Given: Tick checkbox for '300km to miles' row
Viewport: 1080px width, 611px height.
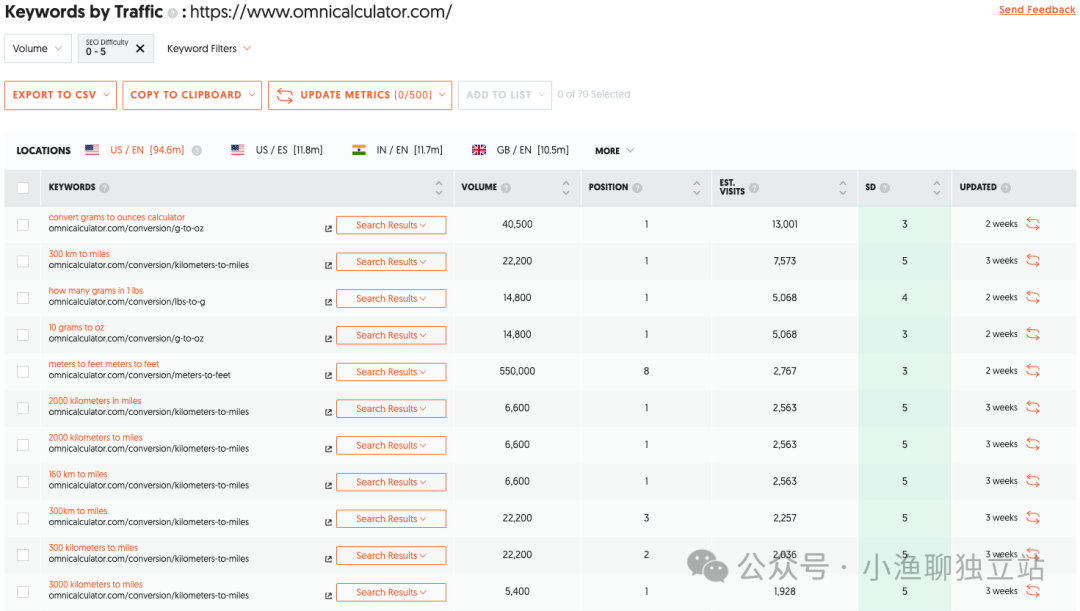Looking at the screenshot, I should pos(23,518).
